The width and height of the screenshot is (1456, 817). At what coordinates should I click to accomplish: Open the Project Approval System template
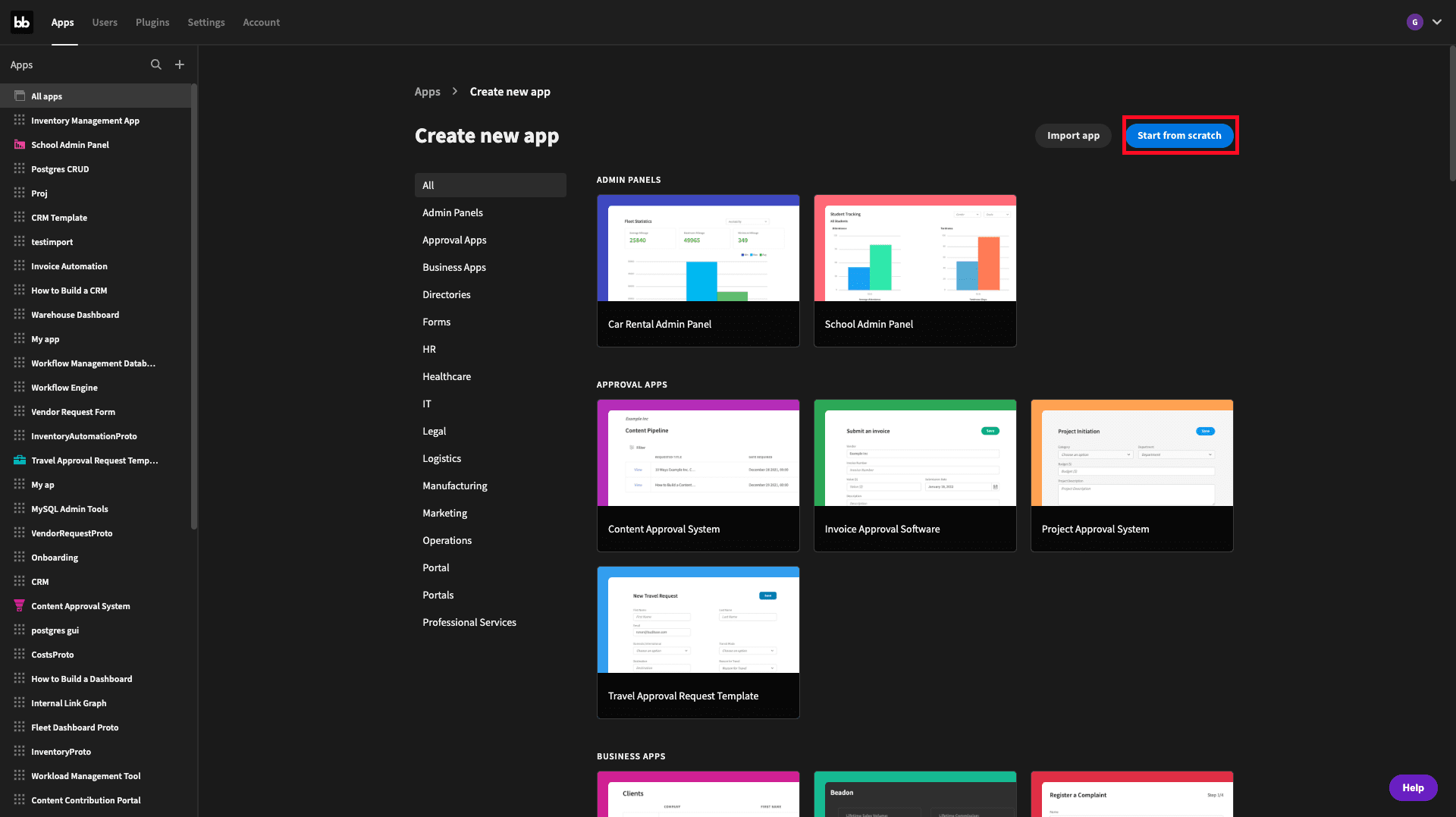(1131, 476)
